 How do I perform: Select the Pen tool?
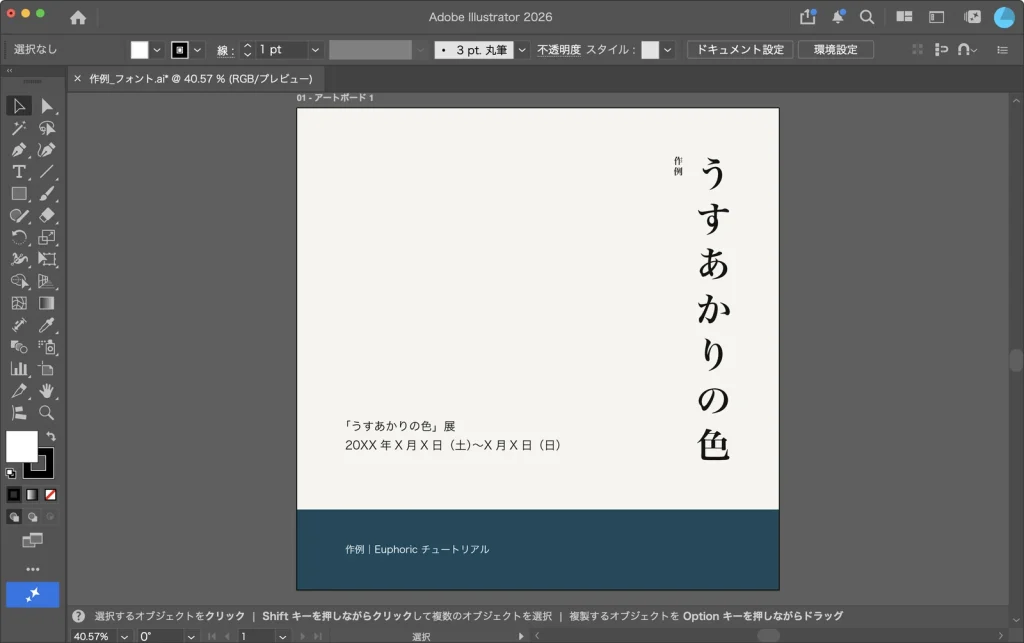tap(19, 149)
